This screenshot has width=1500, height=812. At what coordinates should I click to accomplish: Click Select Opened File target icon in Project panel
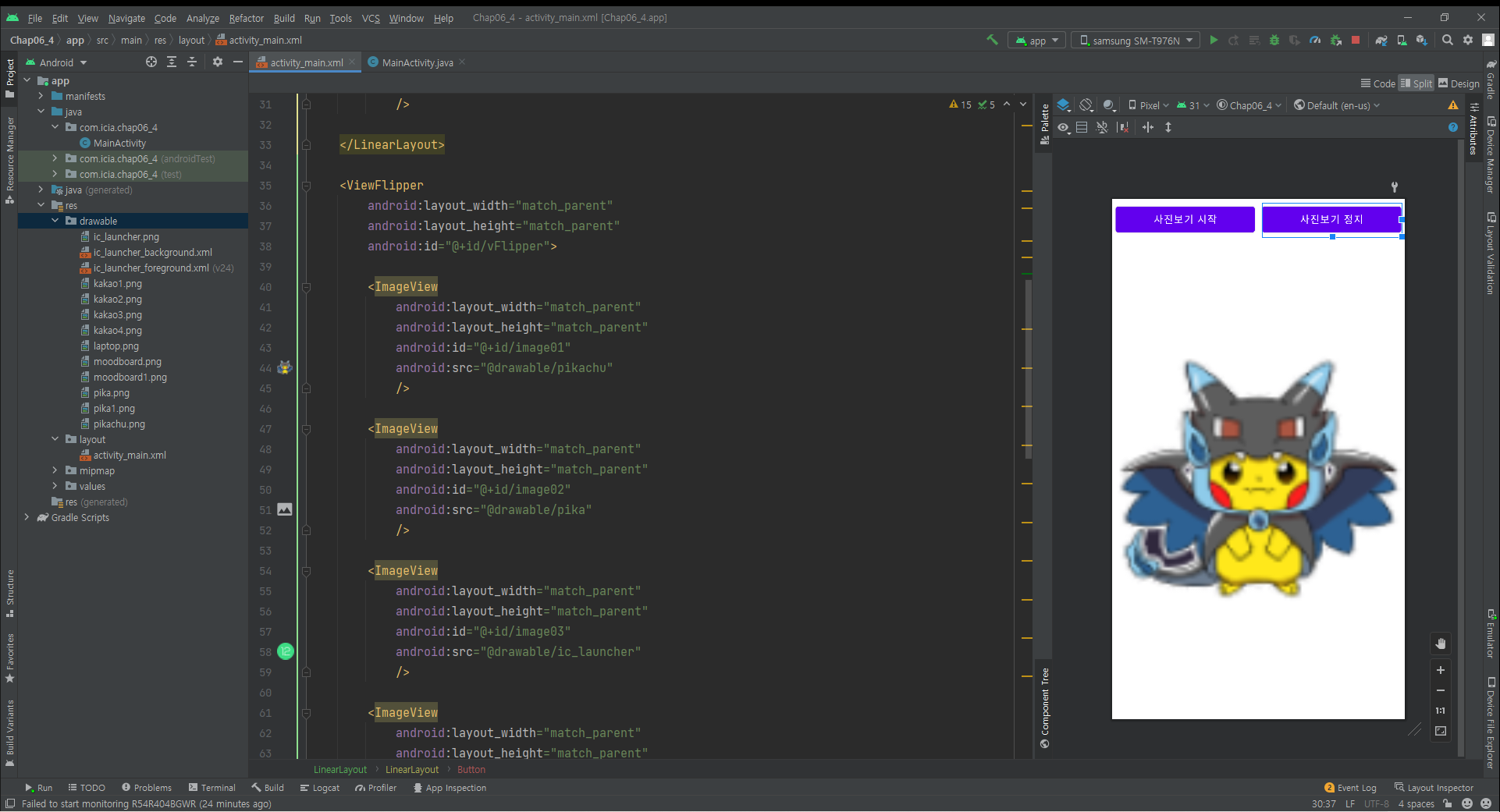pos(151,62)
